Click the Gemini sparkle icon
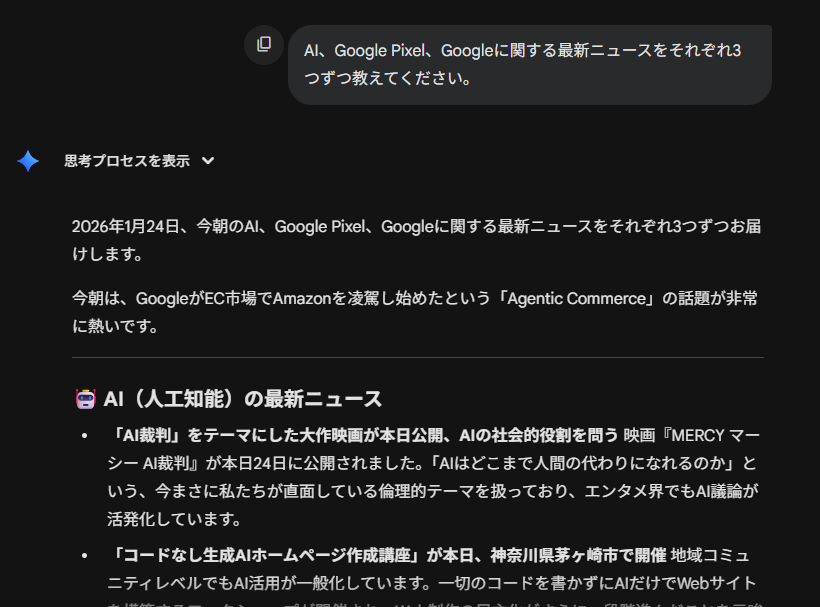Screen dimensions: 820x607 tap(28, 161)
